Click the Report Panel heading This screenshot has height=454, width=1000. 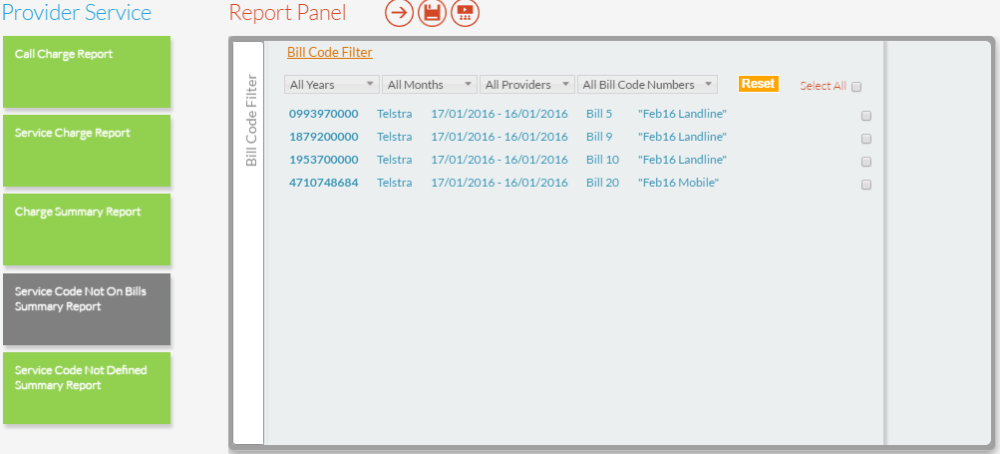click(288, 13)
